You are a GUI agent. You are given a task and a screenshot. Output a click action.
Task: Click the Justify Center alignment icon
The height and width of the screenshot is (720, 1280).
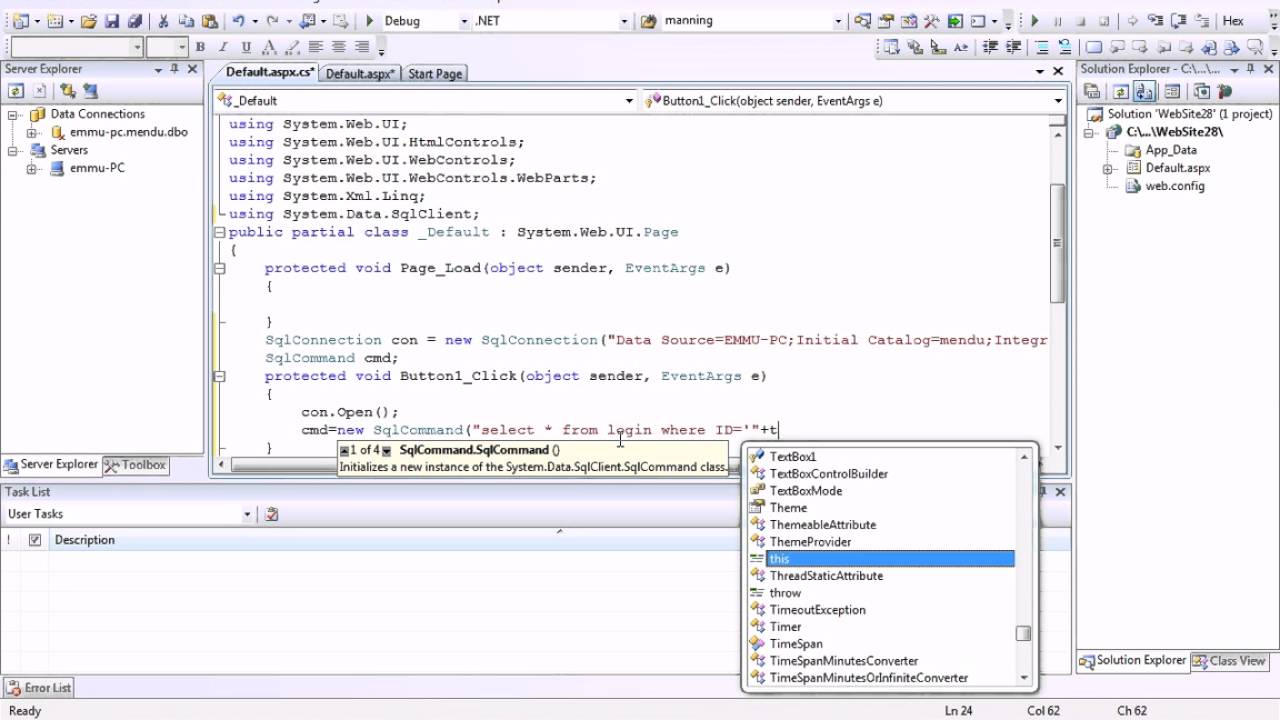tap(339, 47)
